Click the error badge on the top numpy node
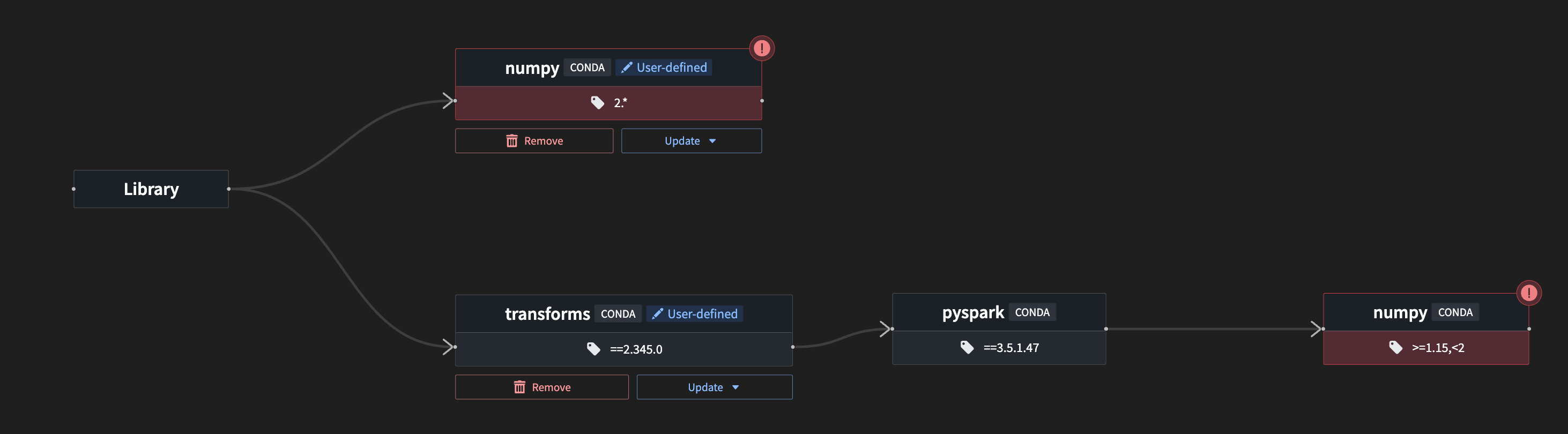This screenshot has height=434, width=1568. coord(761,48)
